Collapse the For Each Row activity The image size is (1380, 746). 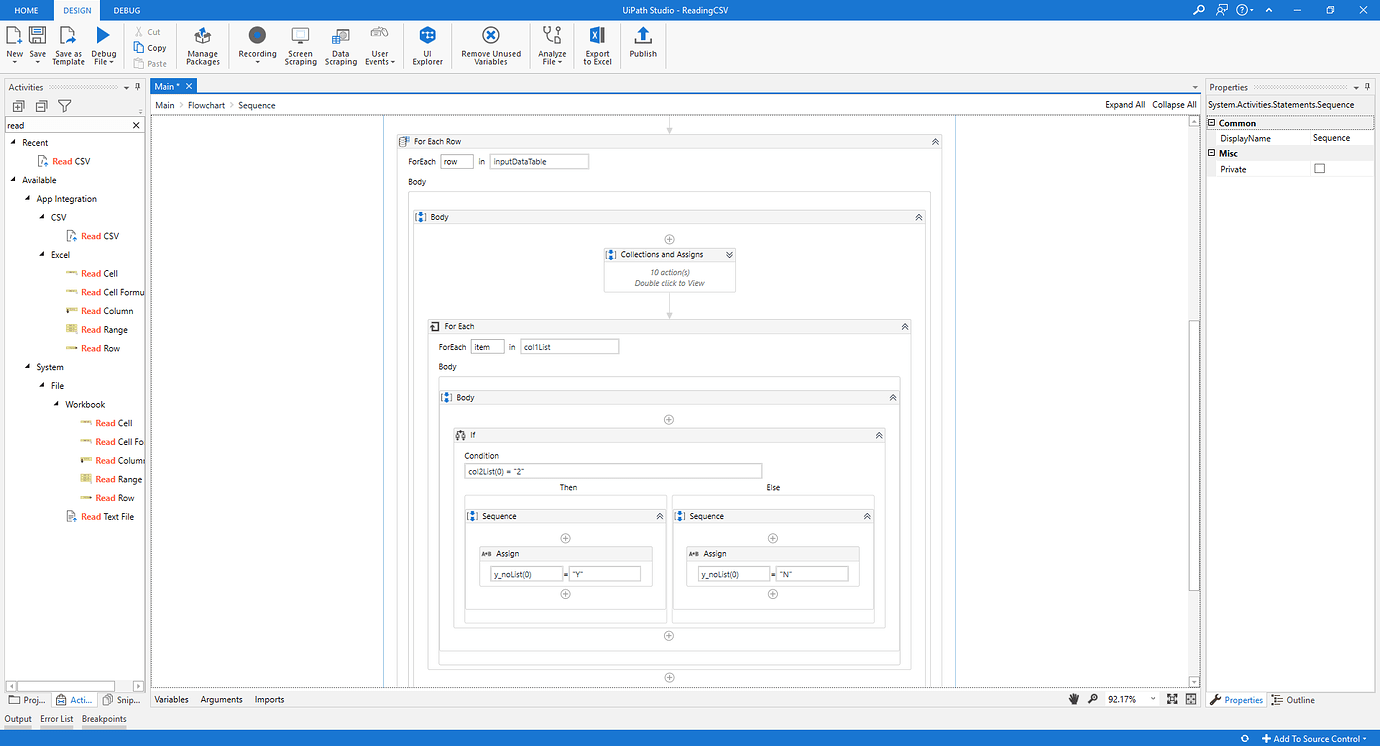tap(934, 141)
